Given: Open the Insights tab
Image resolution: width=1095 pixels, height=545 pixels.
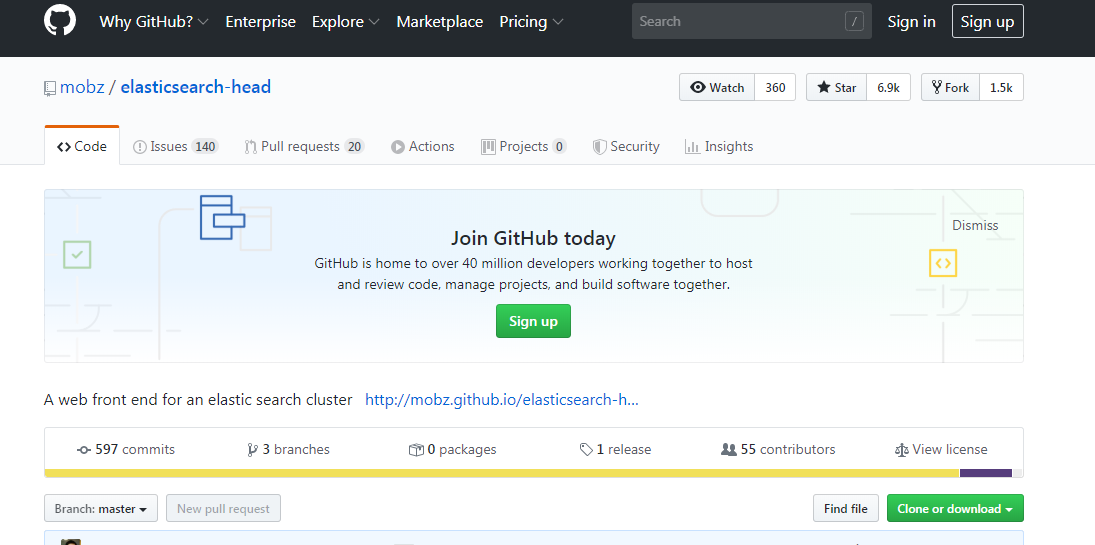Looking at the screenshot, I should pyautogui.click(x=719, y=146).
